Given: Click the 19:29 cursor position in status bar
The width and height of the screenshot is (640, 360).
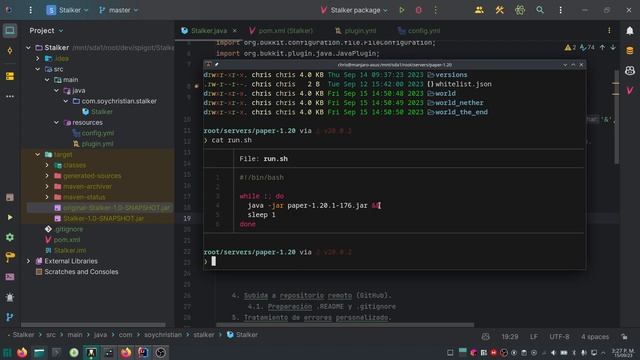Looking at the screenshot, I should click(x=510, y=337).
